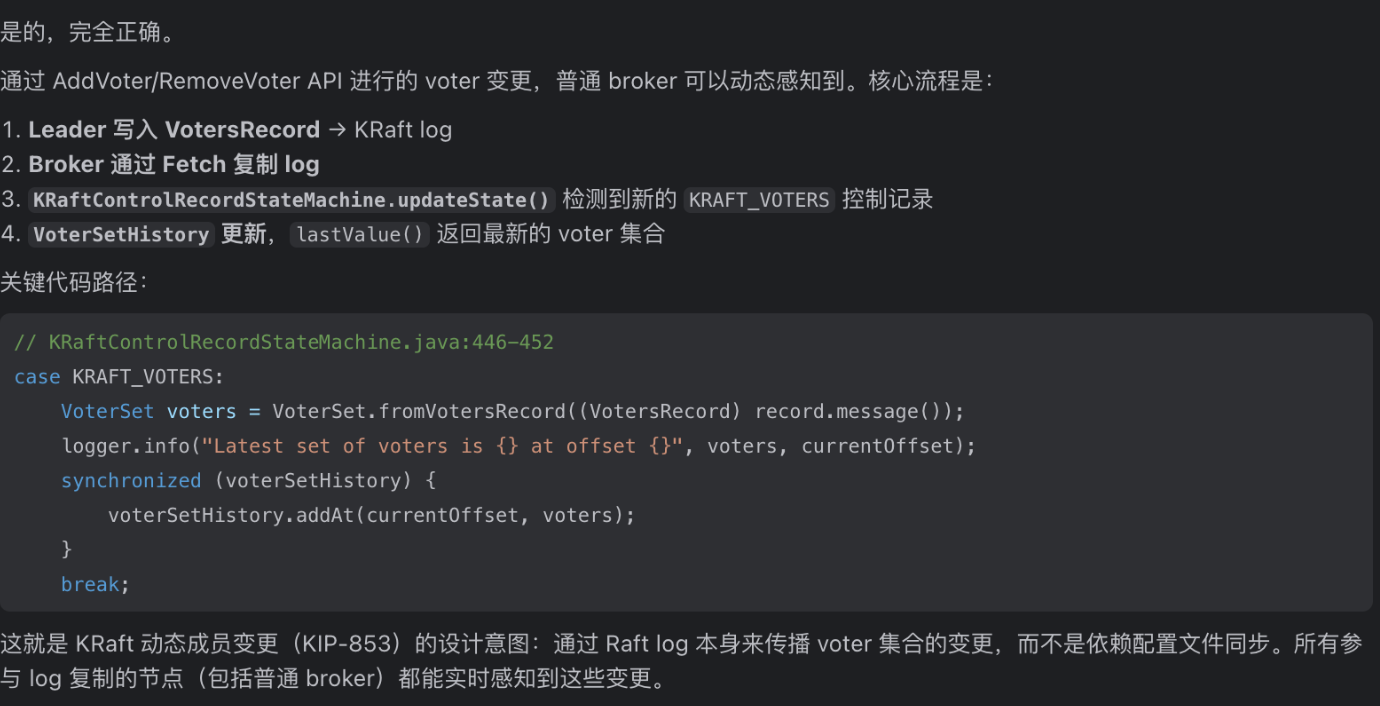Image resolution: width=1380 pixels, height=706 pixels.
Task: Click the inline code KRaftControlRecordStateMachine.updateState()
Action: coord(292,200)
